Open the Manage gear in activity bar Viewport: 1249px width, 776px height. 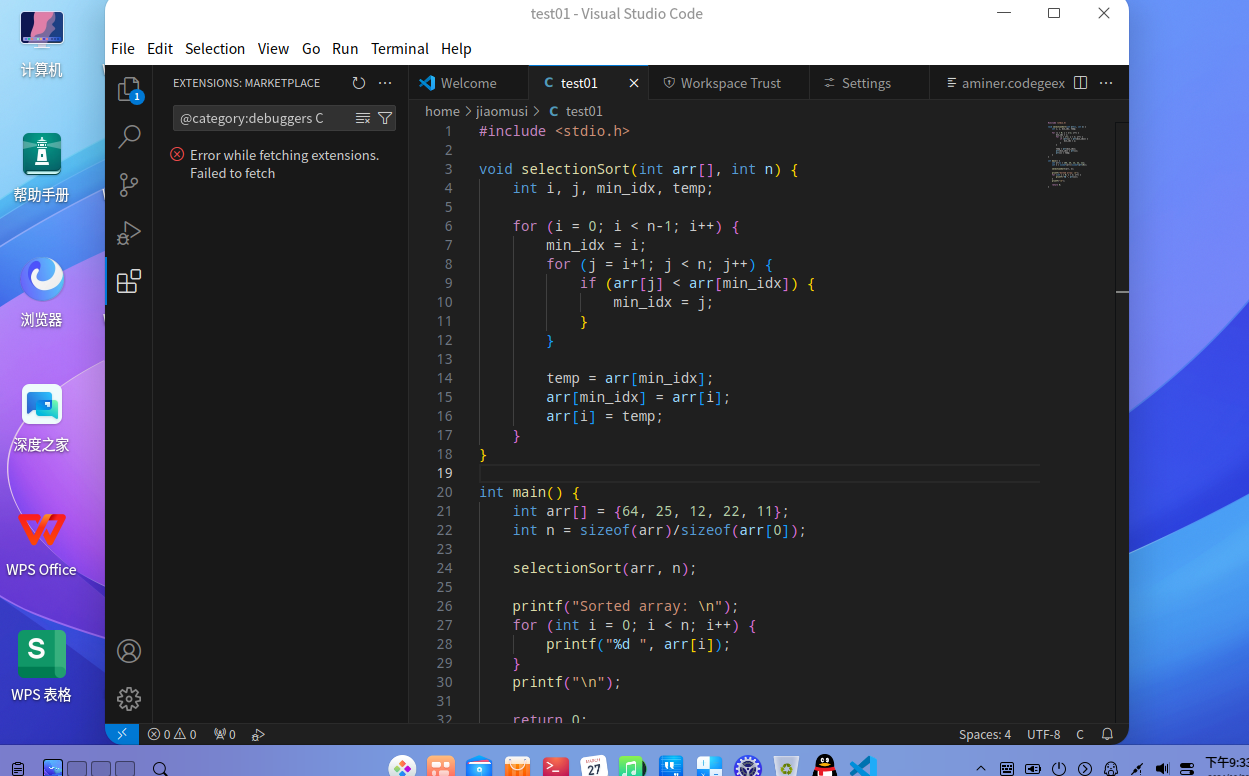pyautogui.click(x=129, y=699)
